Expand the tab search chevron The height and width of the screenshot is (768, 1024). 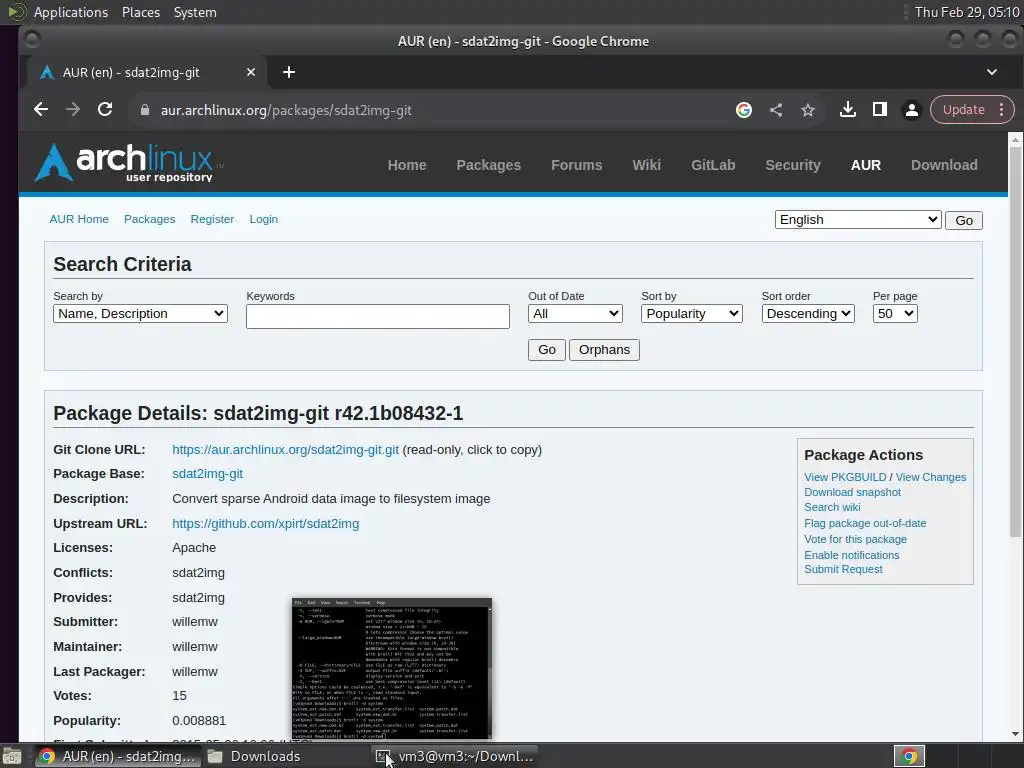click(x=992, y=72)
